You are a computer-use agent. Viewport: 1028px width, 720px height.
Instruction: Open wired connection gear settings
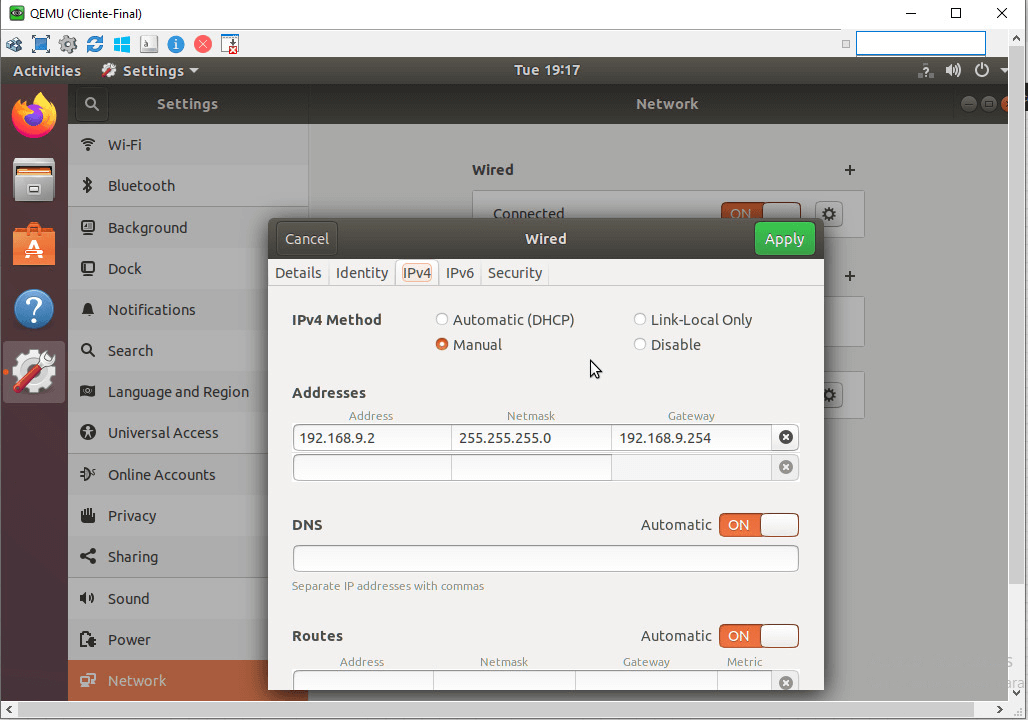click(828, 213)
